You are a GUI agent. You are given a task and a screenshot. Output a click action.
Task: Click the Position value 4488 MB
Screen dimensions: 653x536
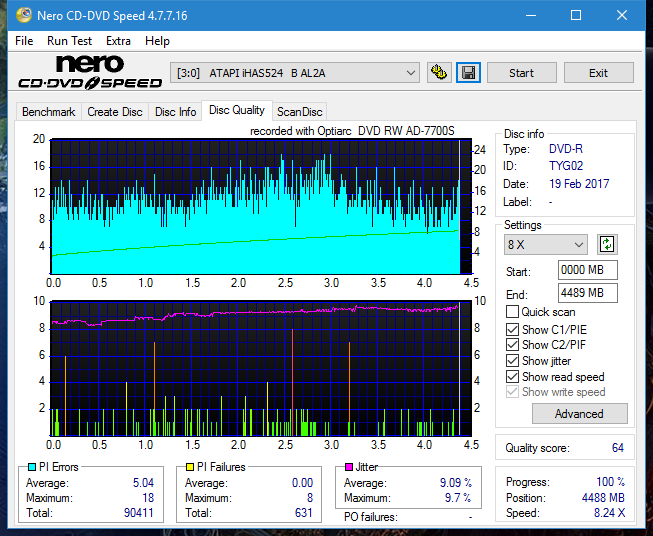tap(603, 498)
